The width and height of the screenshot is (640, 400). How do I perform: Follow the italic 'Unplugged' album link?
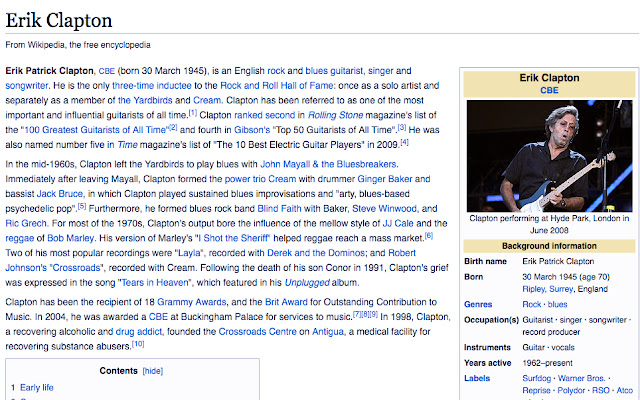[307, 282]
